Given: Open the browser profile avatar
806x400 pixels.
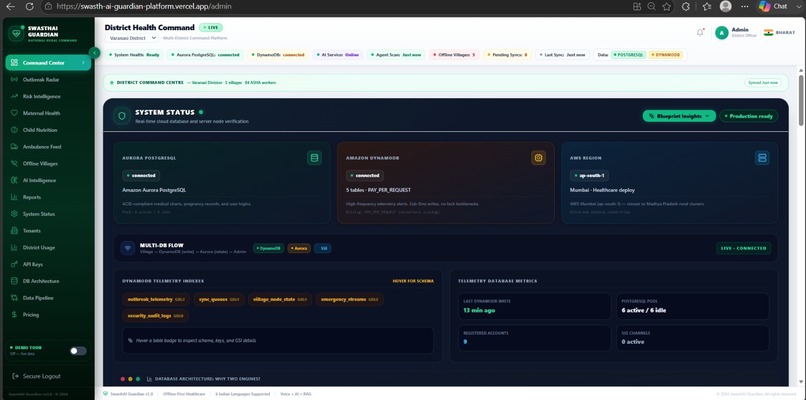Looking at the screenshot, I should (x=725, y=6).
